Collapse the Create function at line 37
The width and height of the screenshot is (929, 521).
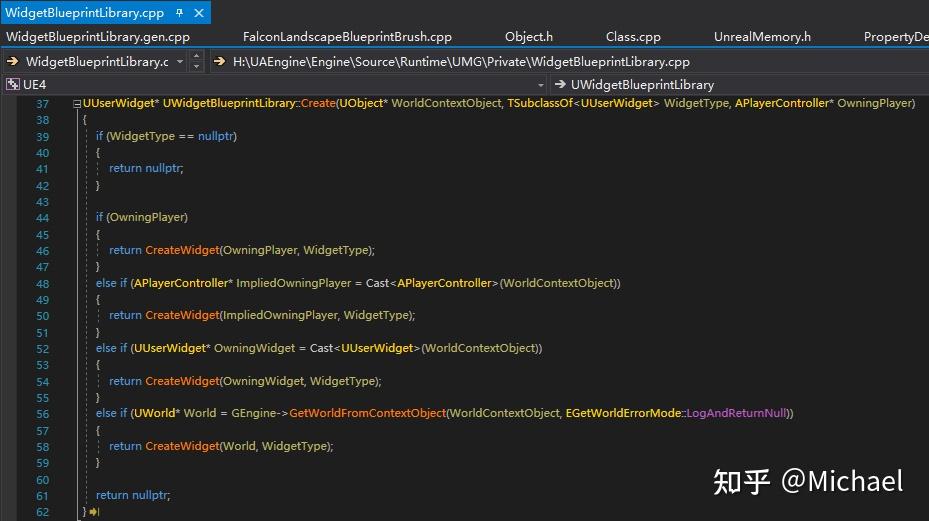(x=77, y=104)
